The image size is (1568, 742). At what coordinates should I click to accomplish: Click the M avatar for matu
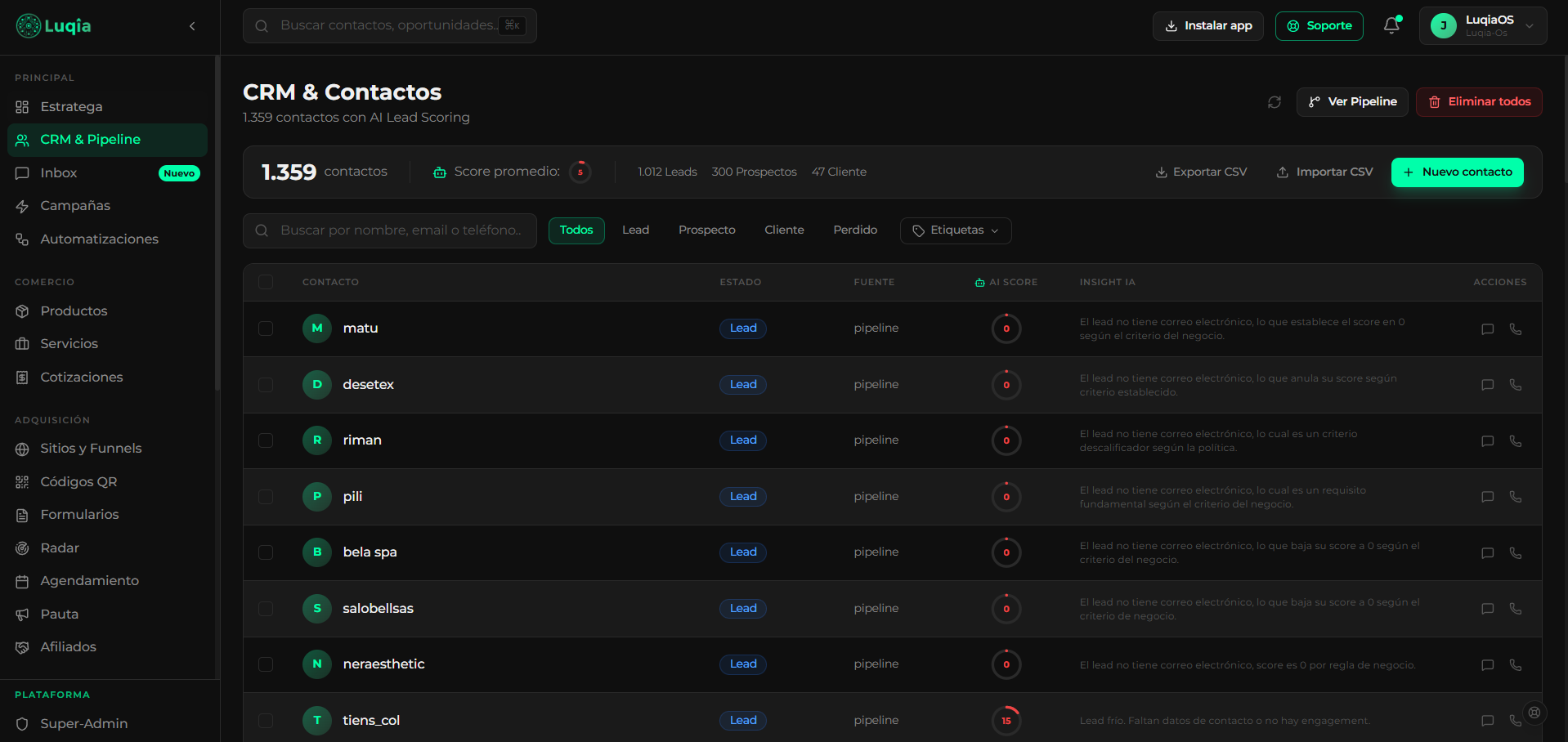317,329
